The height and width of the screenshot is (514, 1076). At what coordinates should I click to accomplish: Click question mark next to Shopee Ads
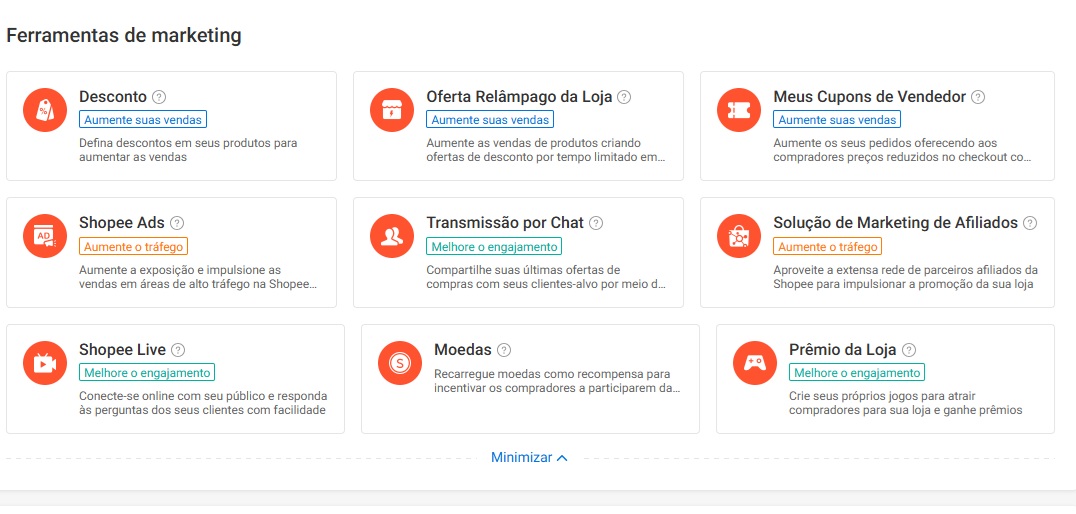point(177,223)
